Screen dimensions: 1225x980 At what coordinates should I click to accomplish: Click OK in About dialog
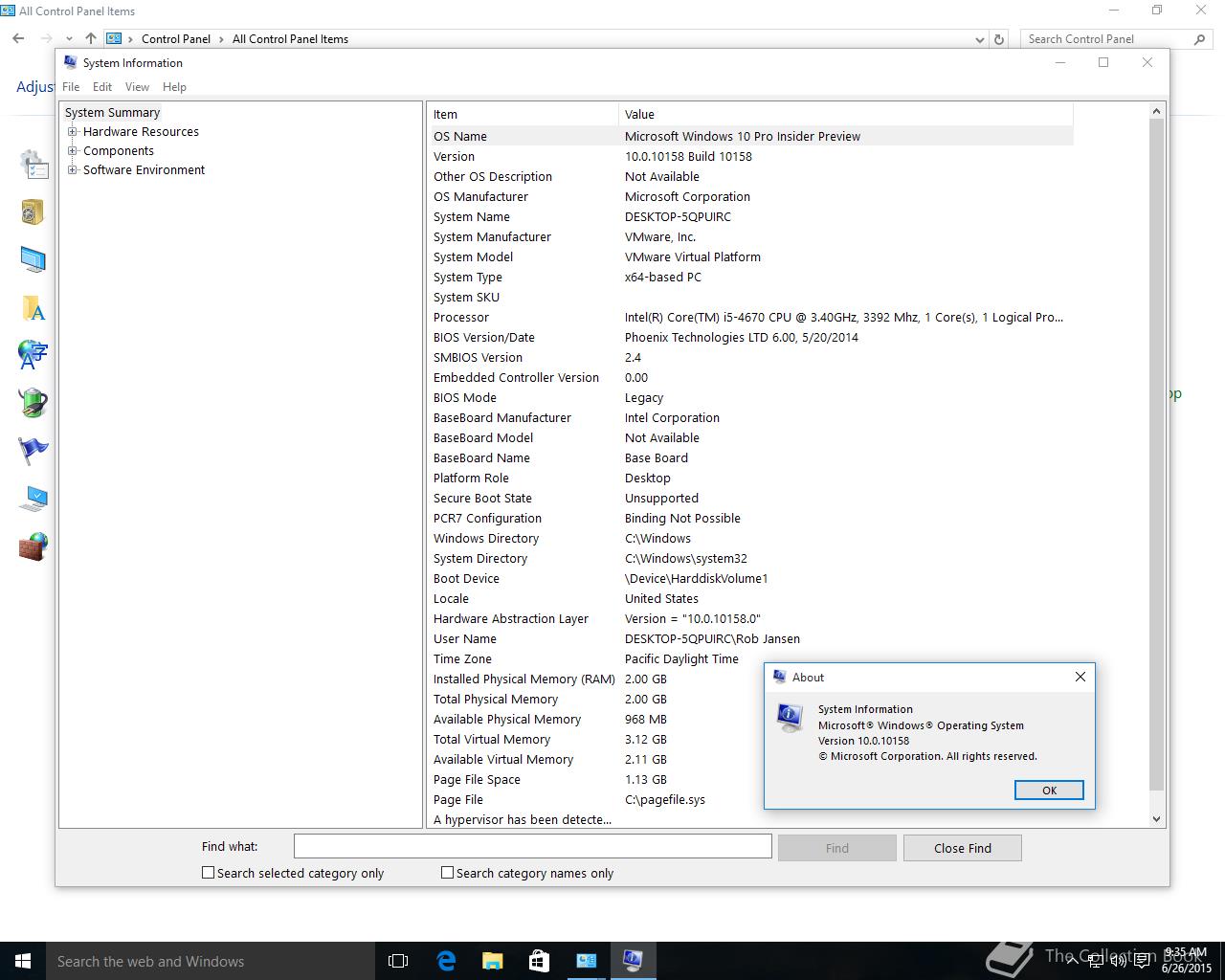coord(1049,791)
